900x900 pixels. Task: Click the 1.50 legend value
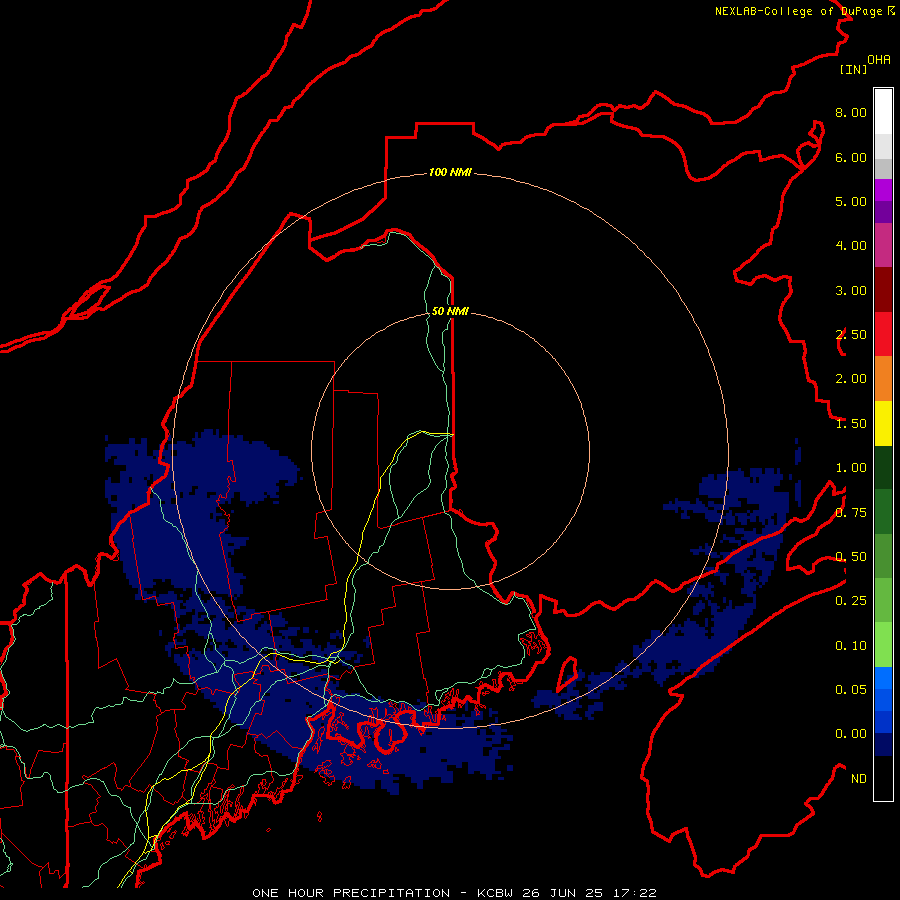(x=851, y=424)
